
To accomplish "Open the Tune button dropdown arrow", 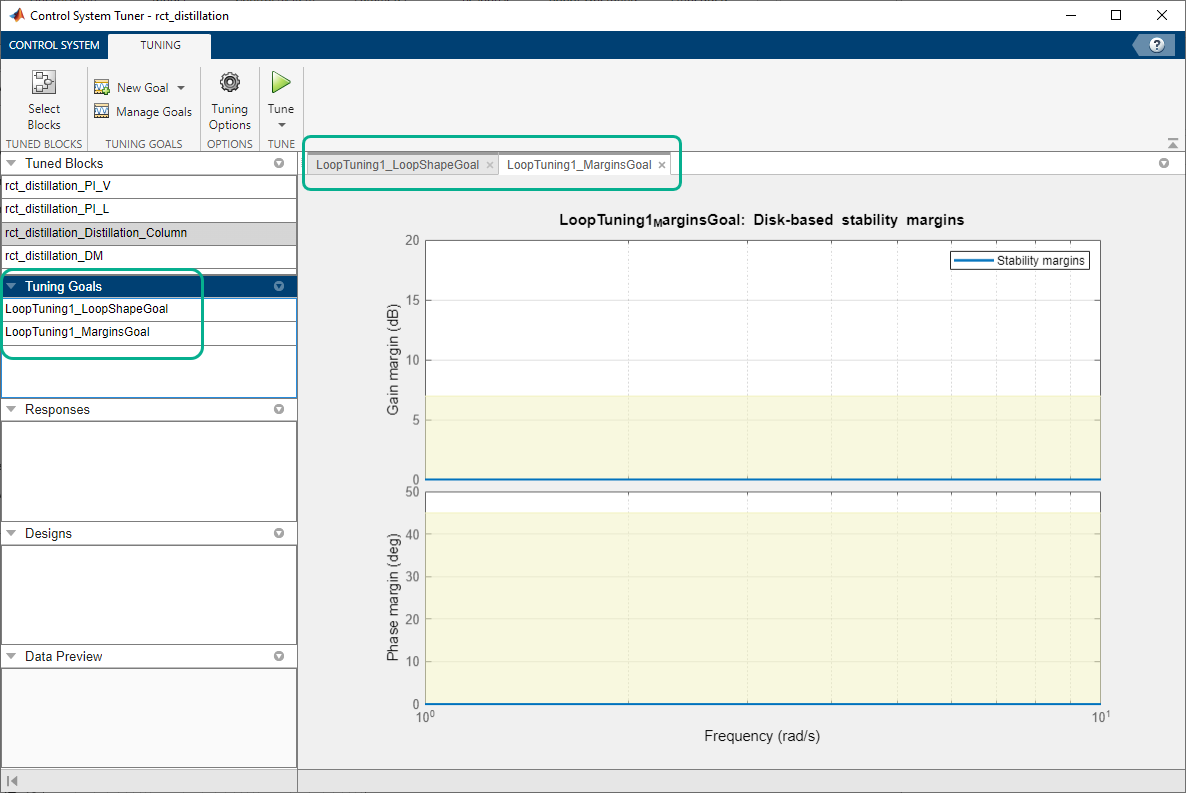I will pyautogui.click(x=281, y=125).
